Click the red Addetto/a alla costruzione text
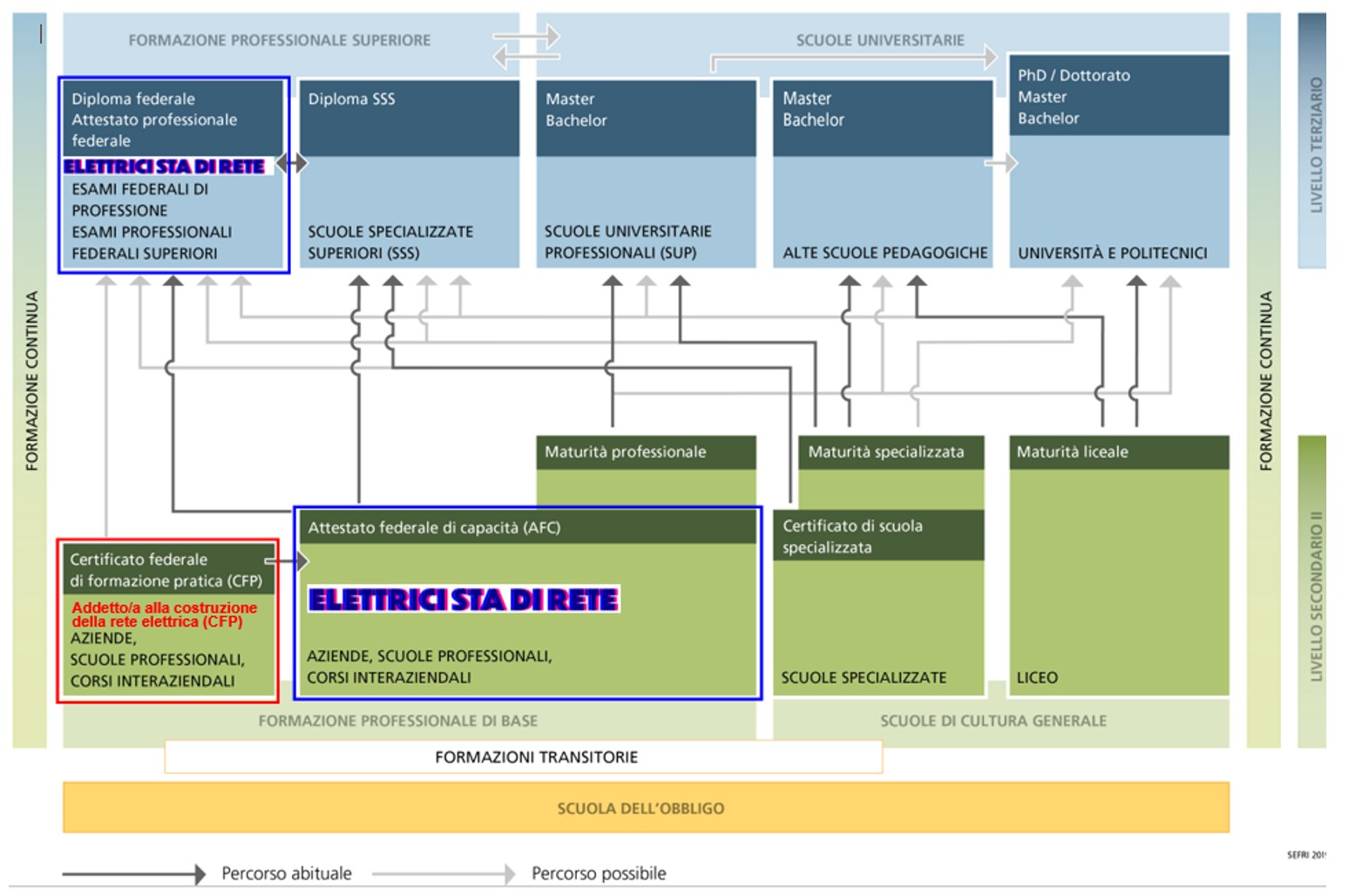 pyautogui.click(x=165, y=614)
